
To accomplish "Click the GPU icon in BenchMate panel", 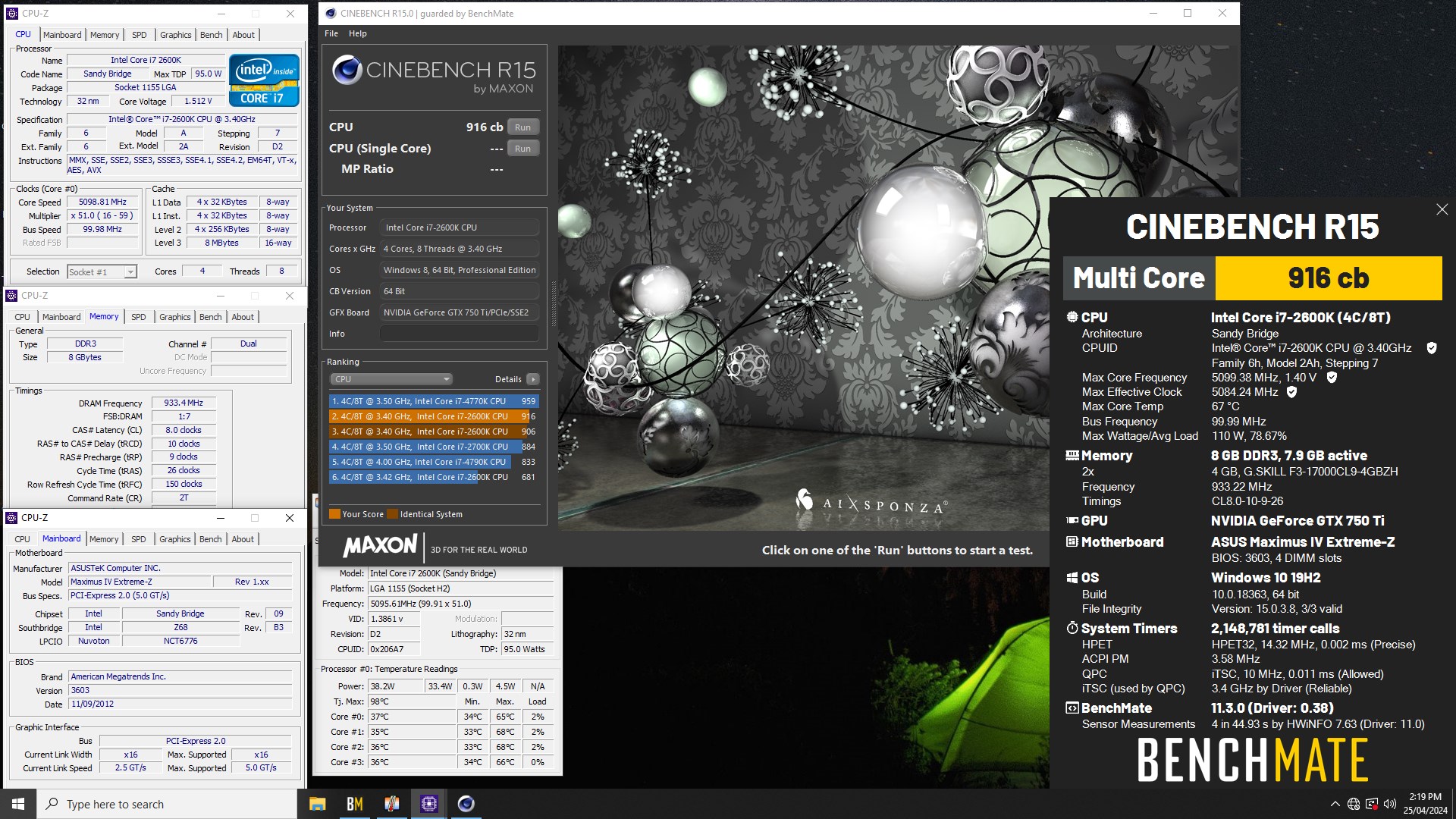I will 1072,521.
